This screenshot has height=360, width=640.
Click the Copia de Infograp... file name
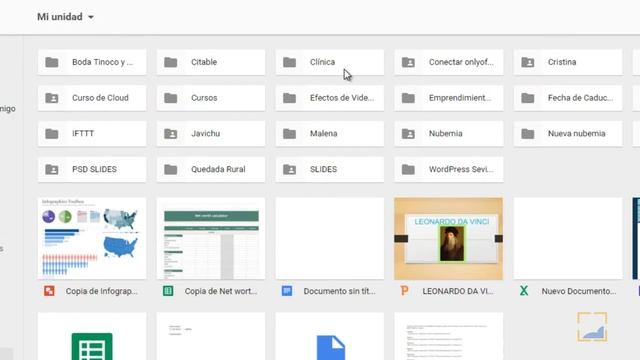click(x=102, y=291)
